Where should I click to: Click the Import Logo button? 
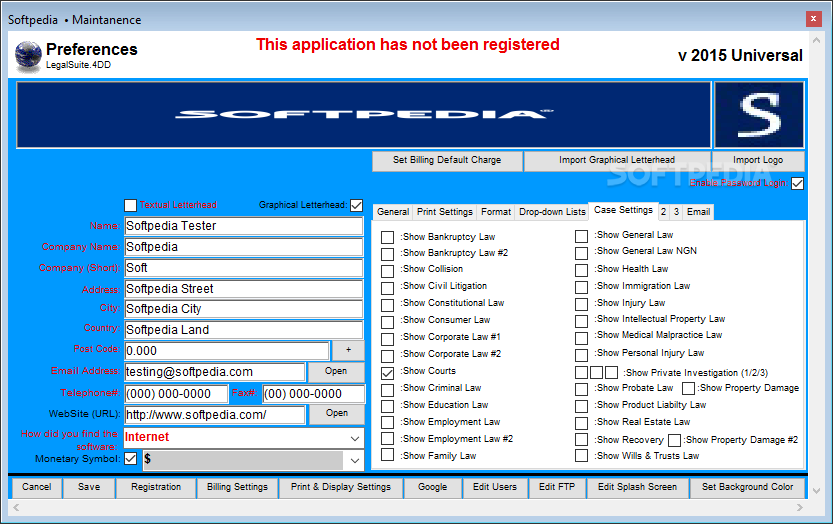pos(758,160)
